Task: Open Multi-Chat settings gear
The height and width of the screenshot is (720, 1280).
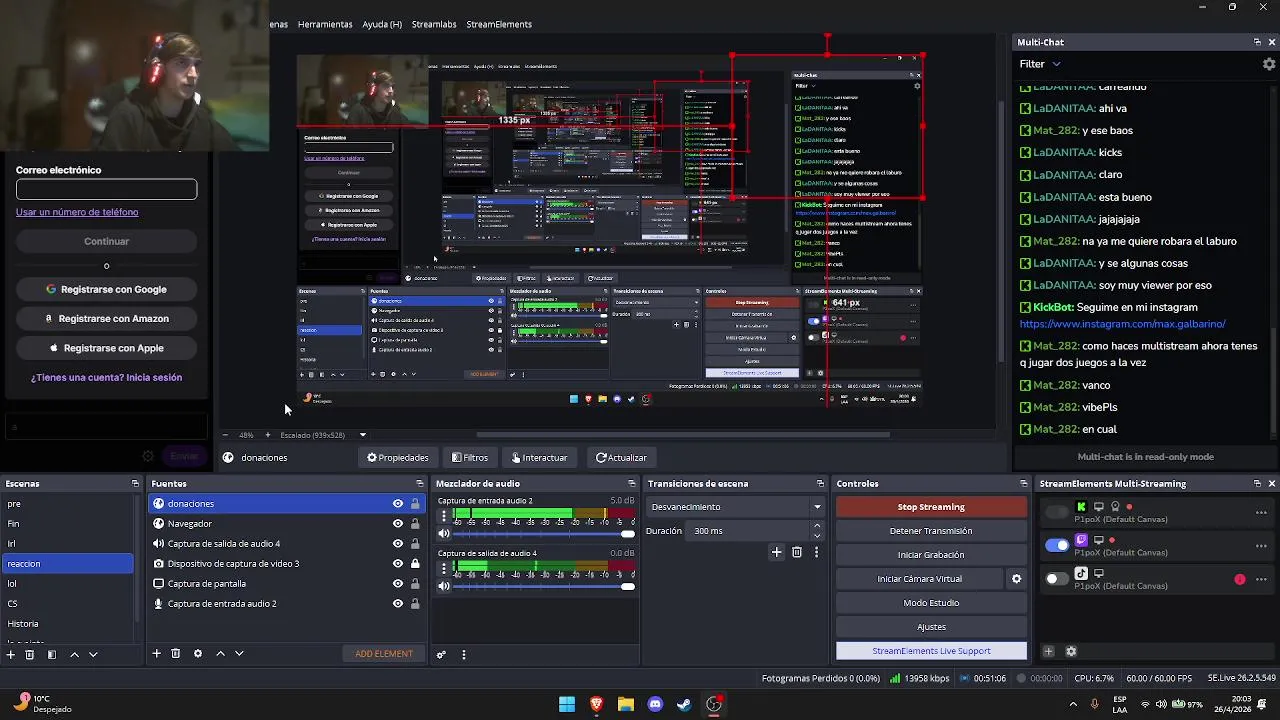Action: (1269, 64)
